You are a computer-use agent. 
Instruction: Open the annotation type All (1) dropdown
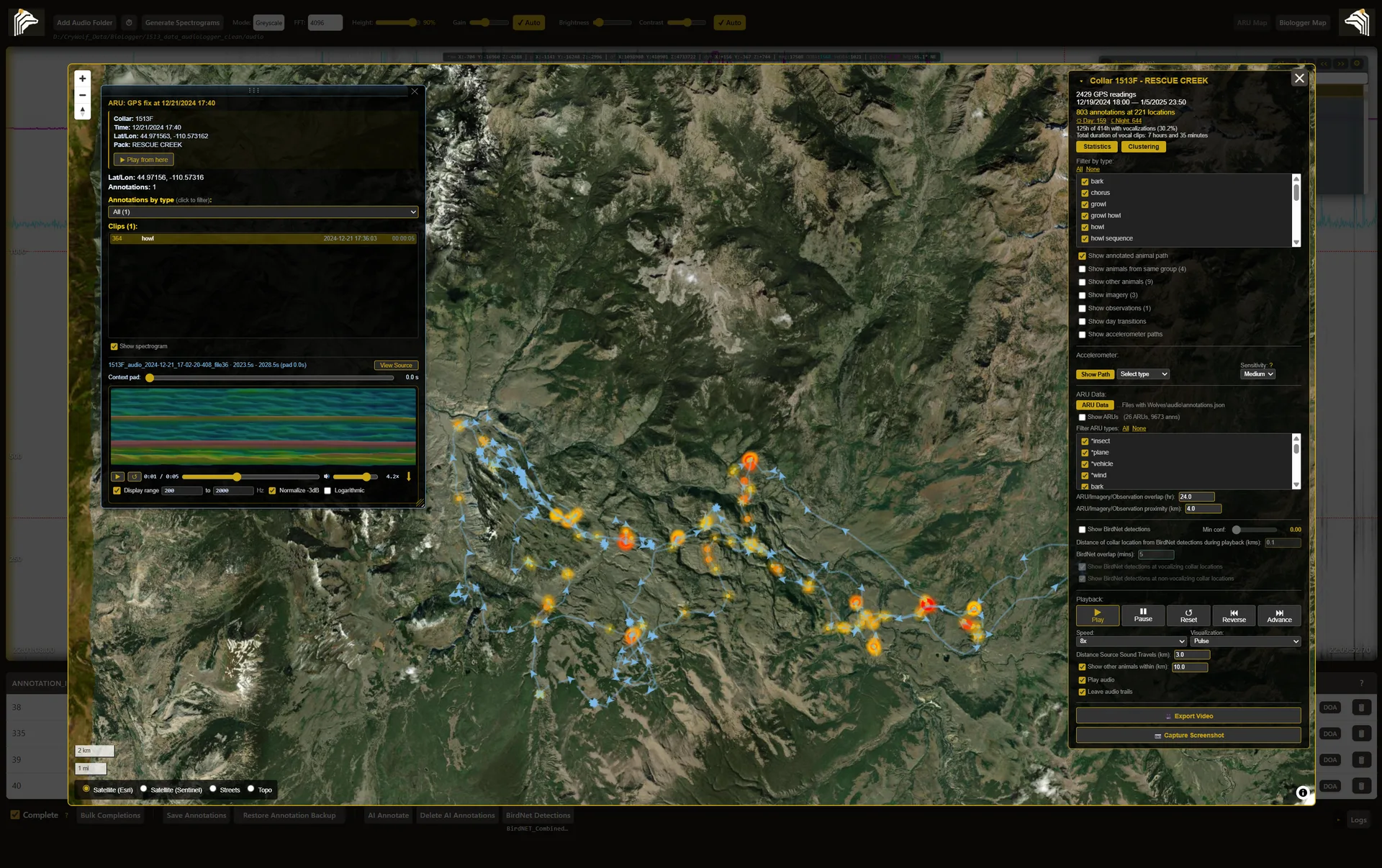(x=263, y=212)
